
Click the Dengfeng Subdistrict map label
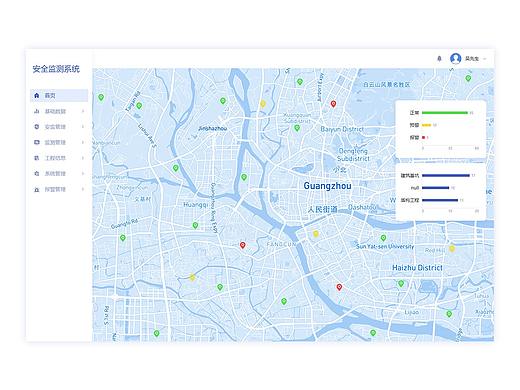(x=353, y=155)
